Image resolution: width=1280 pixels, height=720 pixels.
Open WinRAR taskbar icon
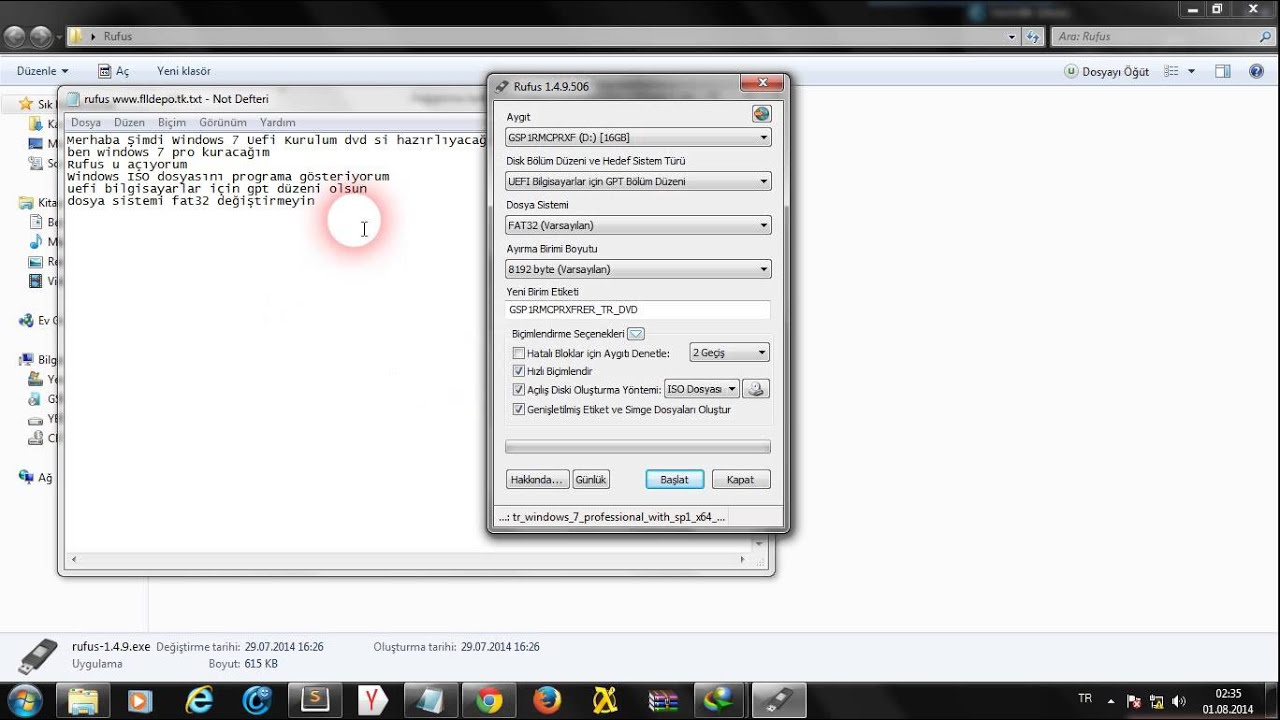(662, 700)
